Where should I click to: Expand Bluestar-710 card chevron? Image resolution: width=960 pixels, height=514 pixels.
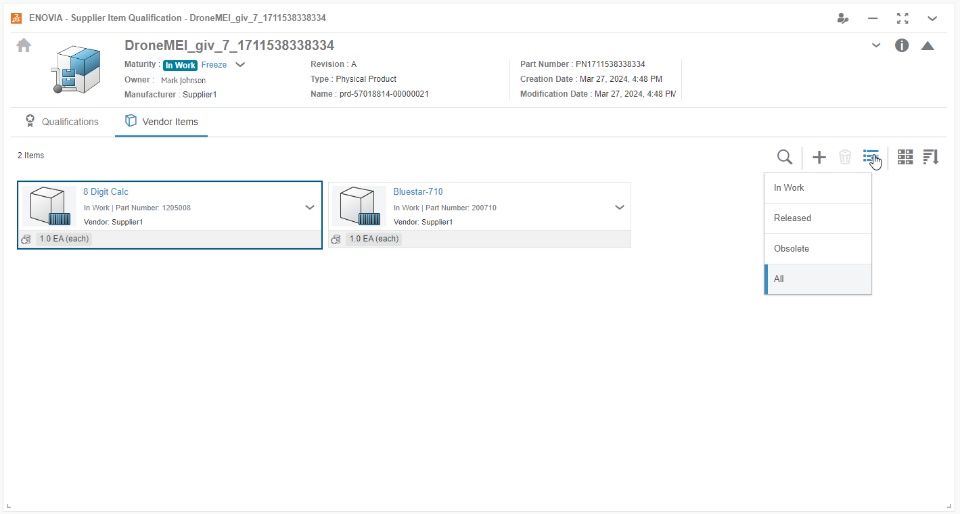click(x=620, y=207)
